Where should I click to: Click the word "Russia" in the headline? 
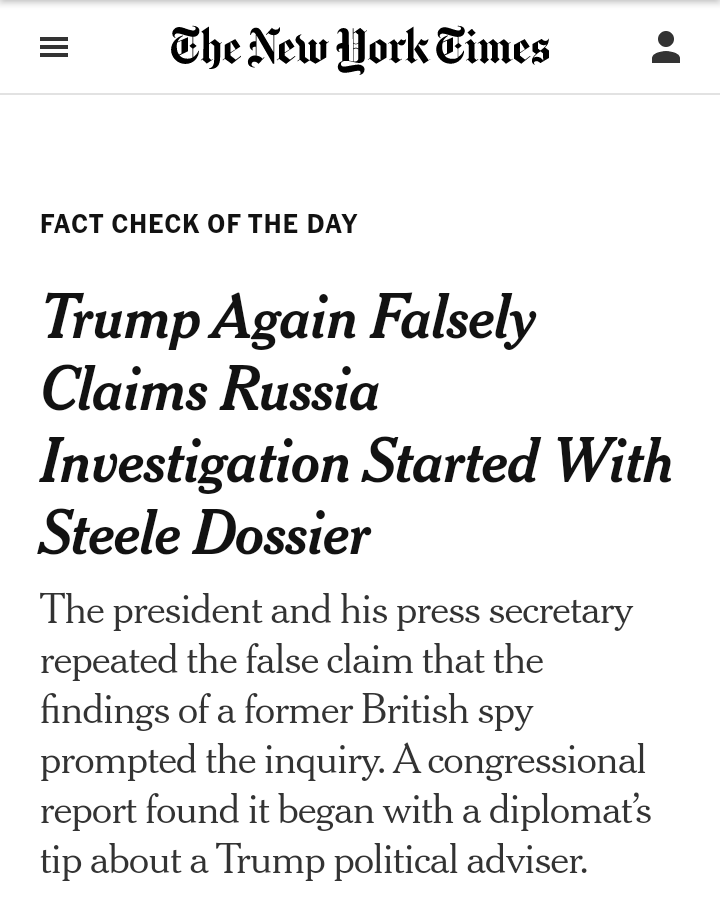[299, 390]
